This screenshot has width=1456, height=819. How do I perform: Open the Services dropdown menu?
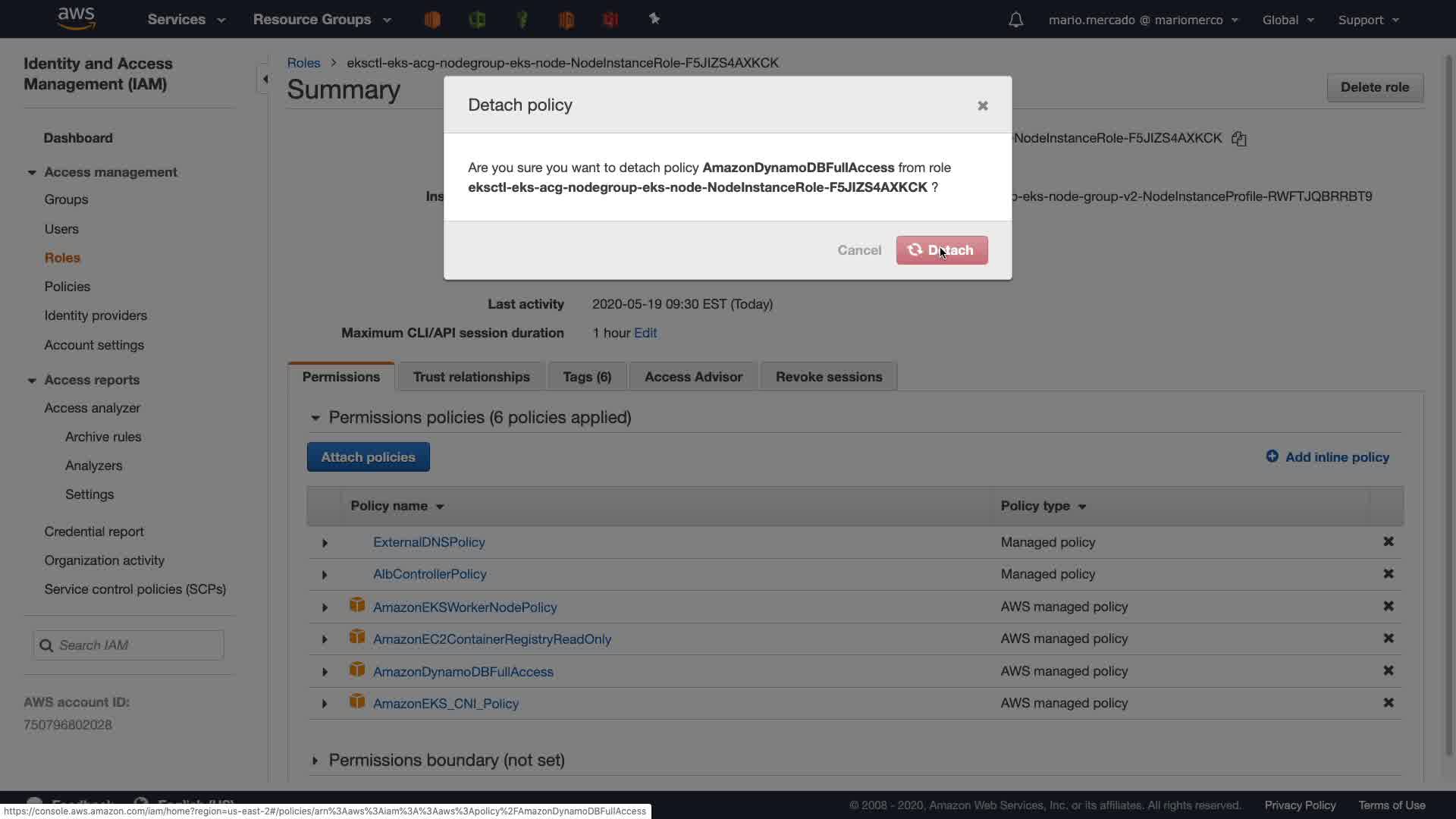pos(186,20)
